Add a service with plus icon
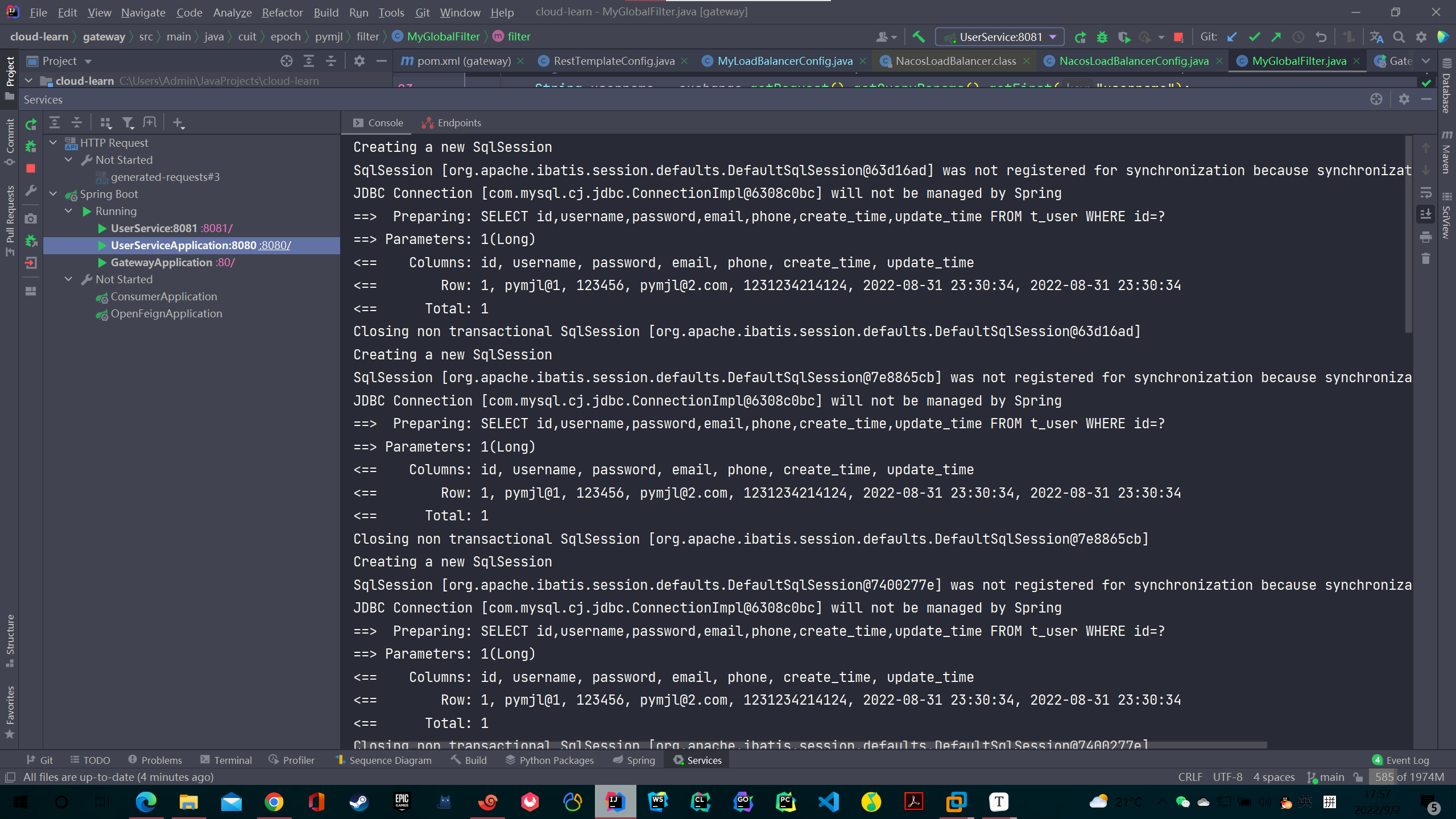Viewport: 1456px width, 819px height. point(178,122)
